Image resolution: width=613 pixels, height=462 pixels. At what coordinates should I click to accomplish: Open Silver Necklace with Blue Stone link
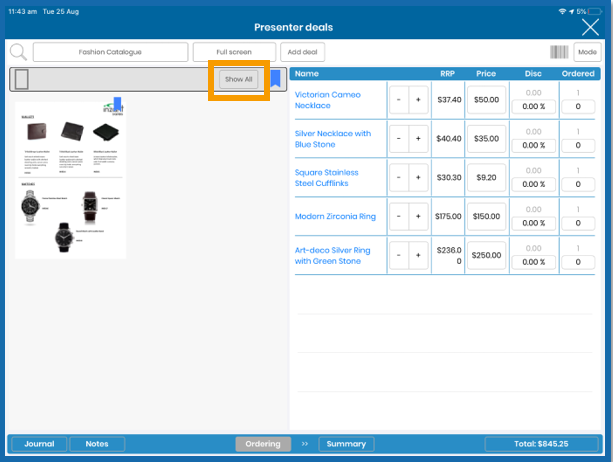[x=333, y=139]
